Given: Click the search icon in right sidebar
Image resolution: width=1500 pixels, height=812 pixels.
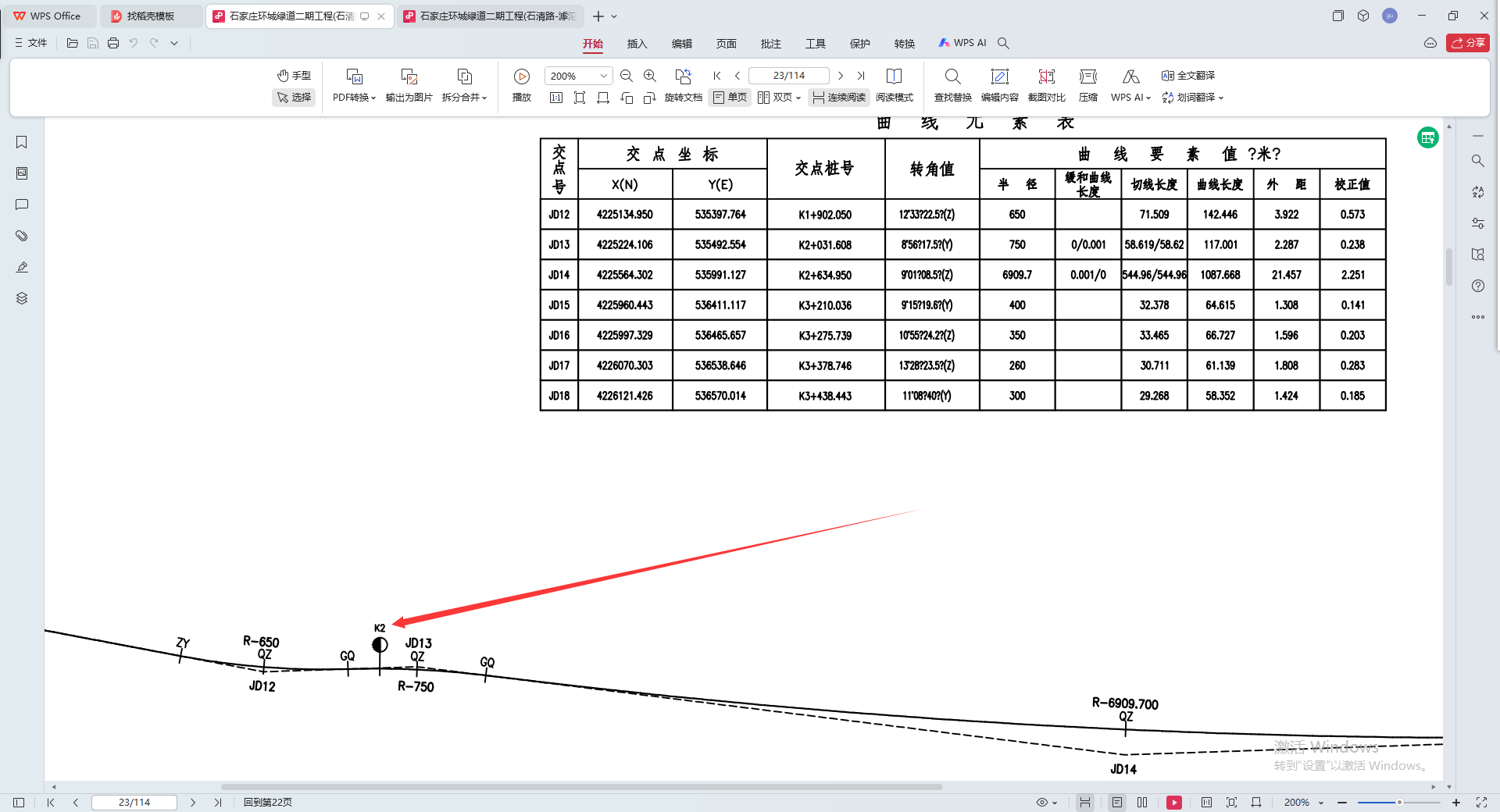Looking at the screenshot, I should tap(1478, 161).
